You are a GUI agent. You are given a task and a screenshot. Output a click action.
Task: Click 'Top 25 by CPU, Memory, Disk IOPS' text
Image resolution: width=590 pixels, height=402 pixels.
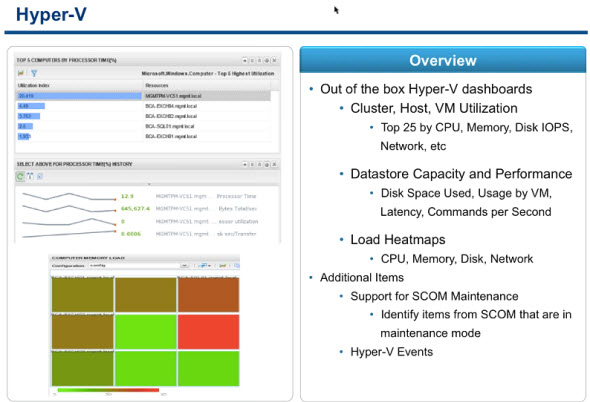pyautogui.click(x=476, y=128)
